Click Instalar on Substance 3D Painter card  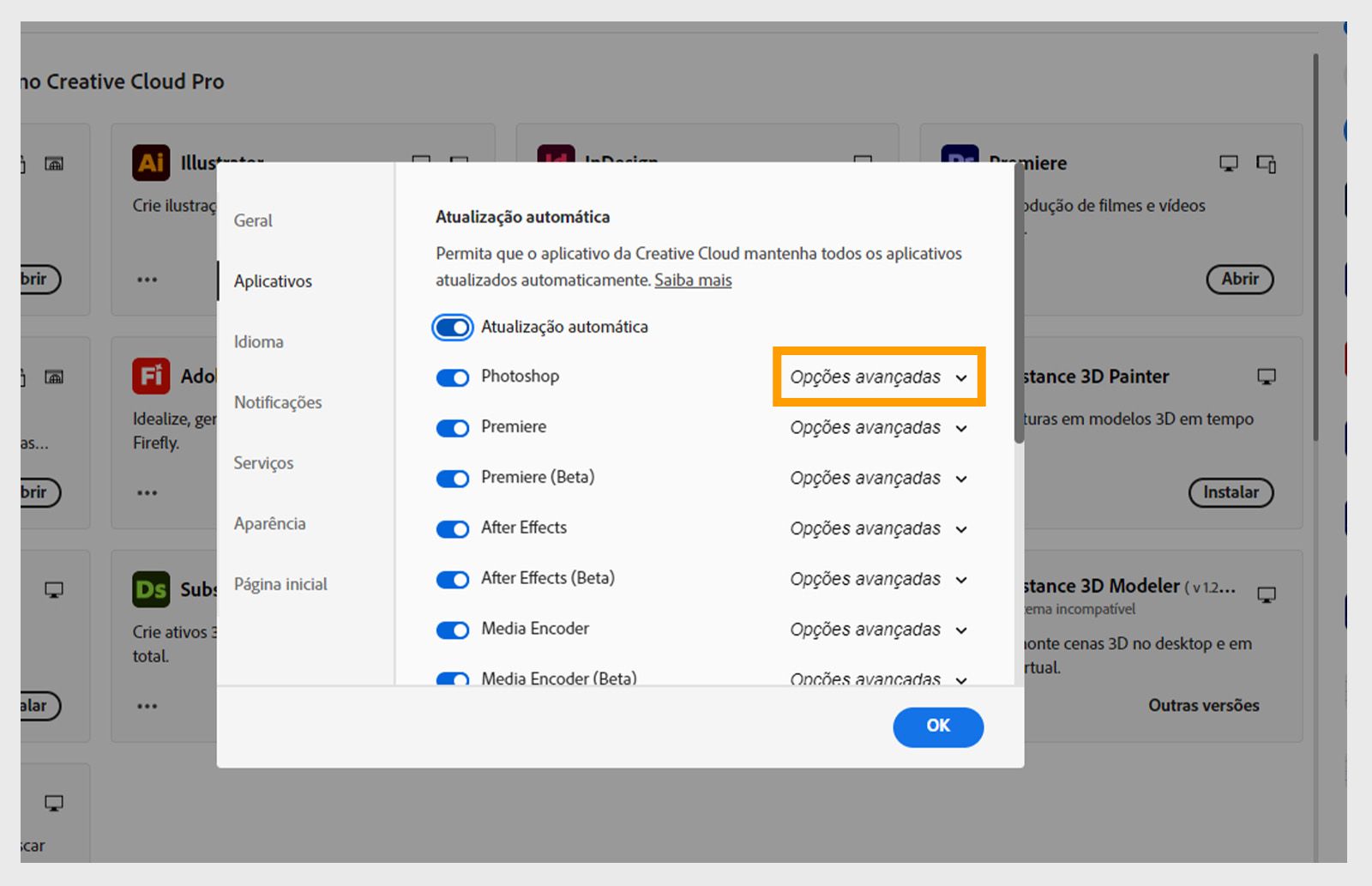point(1231,492)
